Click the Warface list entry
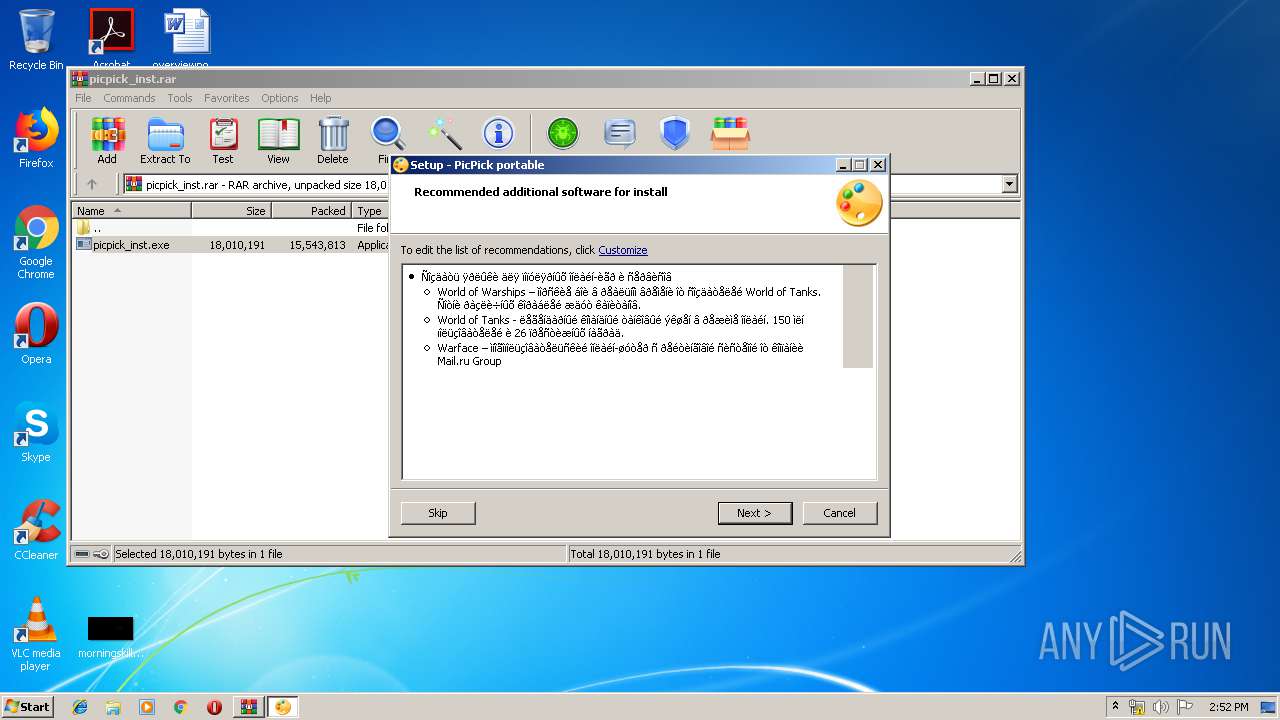Viewport: 1280px width, 720px height. click(x=620, y=354)
